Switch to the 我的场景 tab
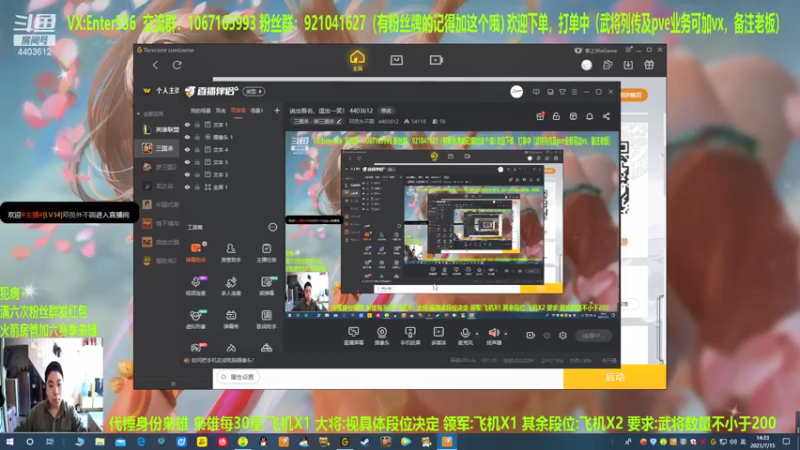Screen dimensions: 800x450 201,111
